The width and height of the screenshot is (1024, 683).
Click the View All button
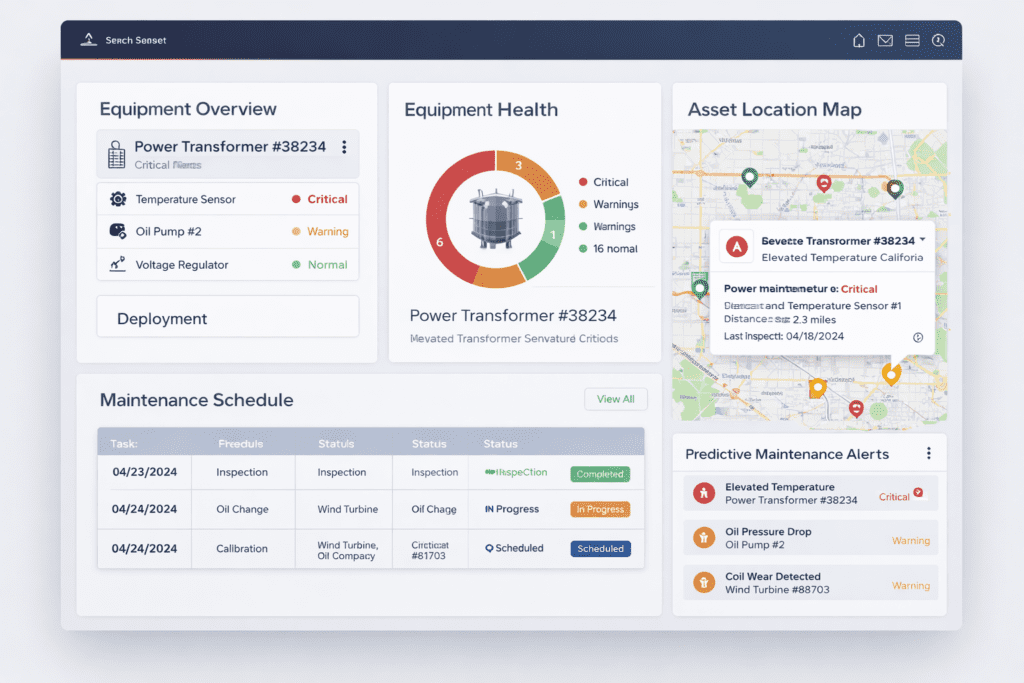[615, 398]
